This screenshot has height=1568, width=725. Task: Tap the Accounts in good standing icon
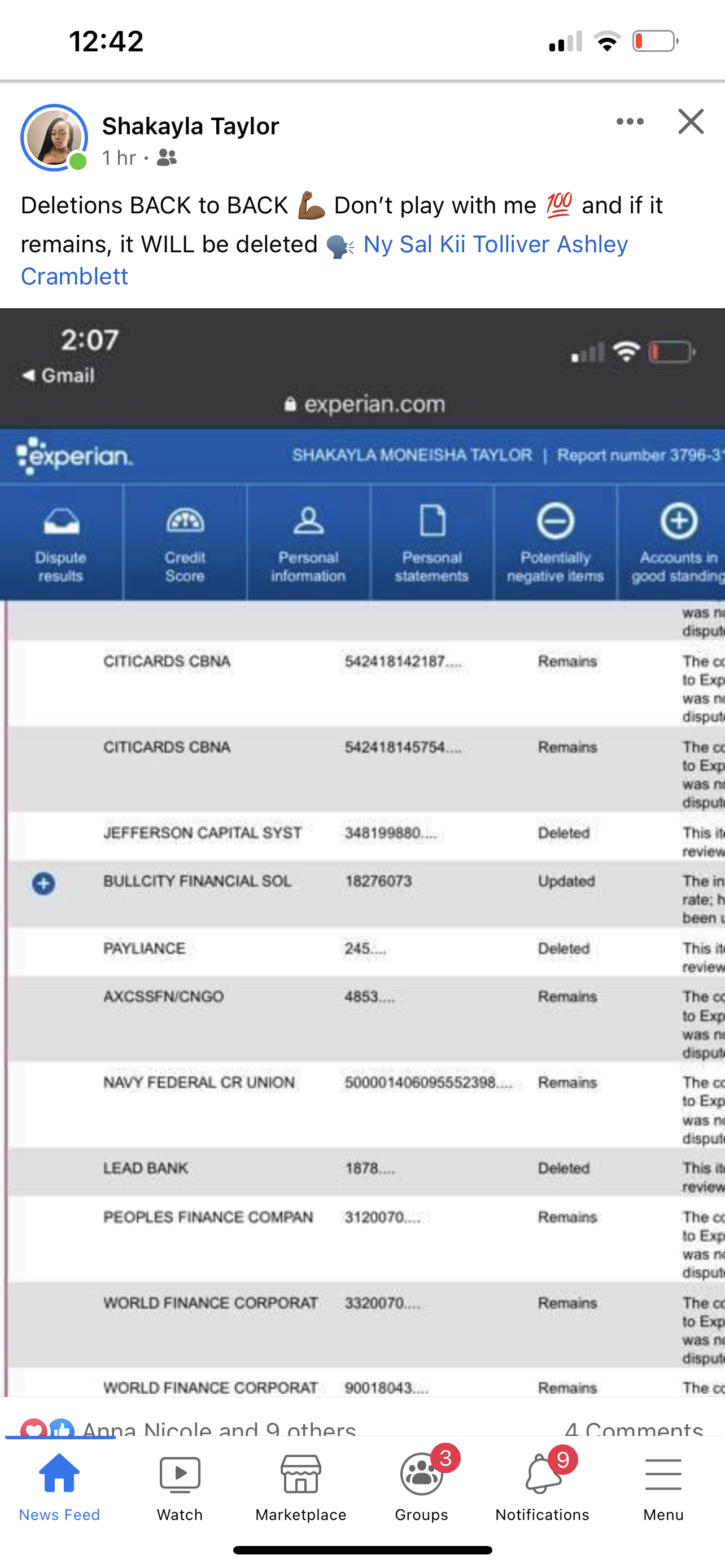point(678,522)
